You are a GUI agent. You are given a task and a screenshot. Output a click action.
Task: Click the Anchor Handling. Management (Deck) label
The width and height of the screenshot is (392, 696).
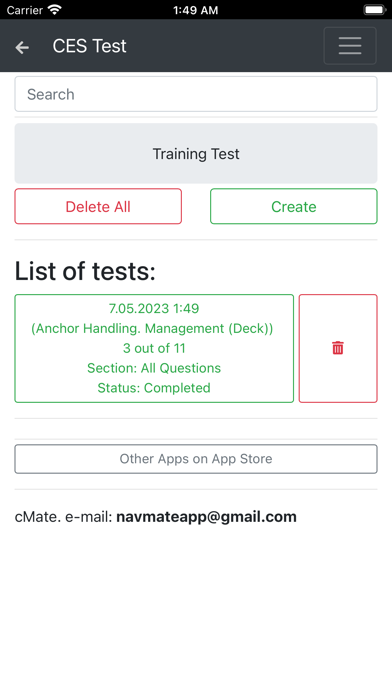(152, 328)
